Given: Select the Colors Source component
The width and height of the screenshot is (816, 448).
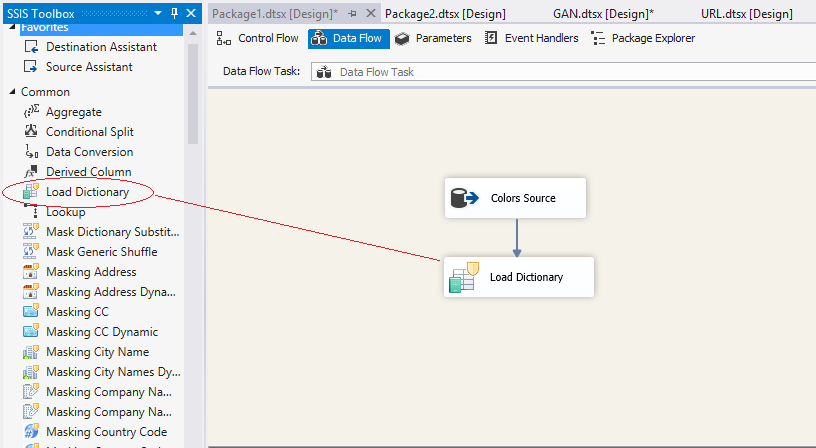Looking at the screenshot, I should (x=515, y=198).
